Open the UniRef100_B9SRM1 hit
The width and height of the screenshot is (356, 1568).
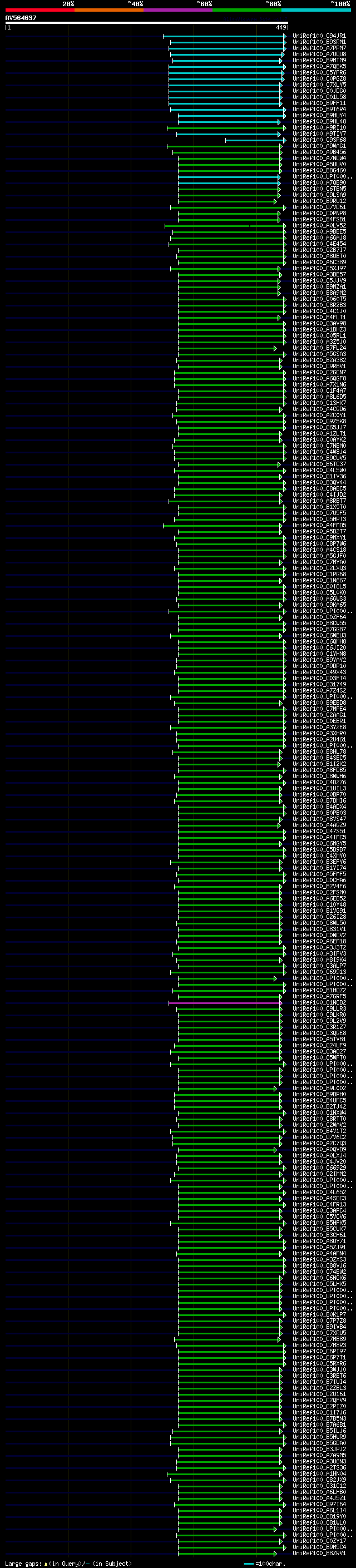[x=319, y=42]
